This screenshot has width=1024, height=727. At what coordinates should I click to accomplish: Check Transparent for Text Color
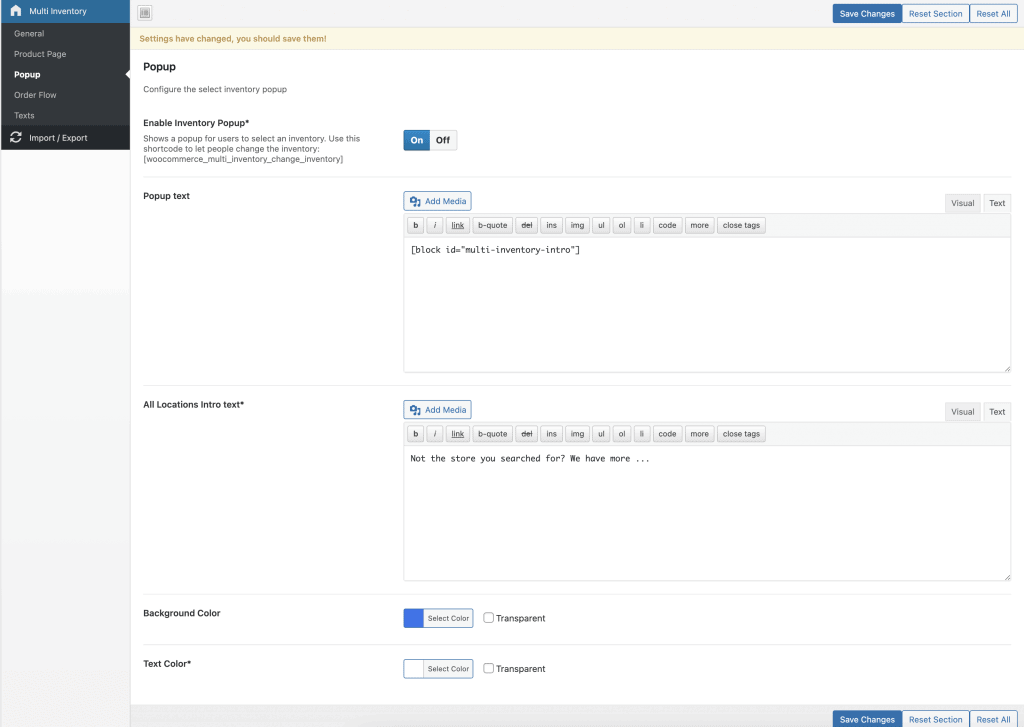pos(488,668)
